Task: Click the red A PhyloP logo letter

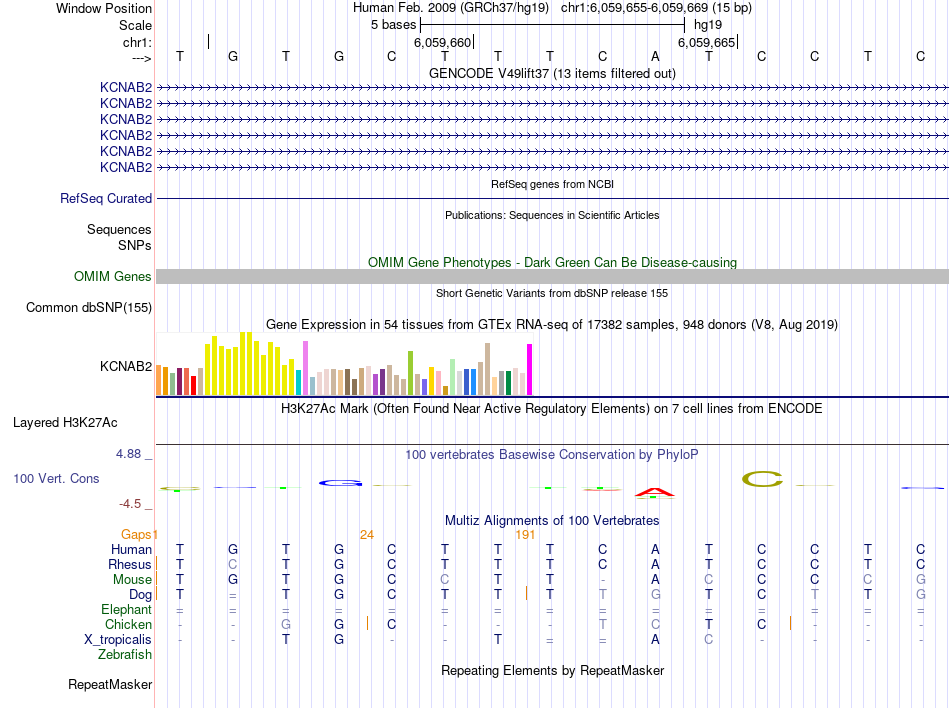Action: click(655, 493)
